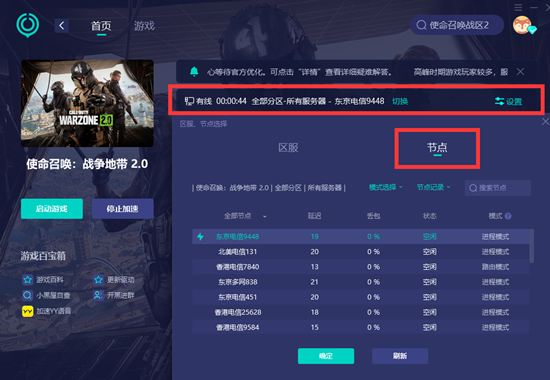550x380 pixels.
Task: Switch to 游戏 tab
Action: click(144, 26)
